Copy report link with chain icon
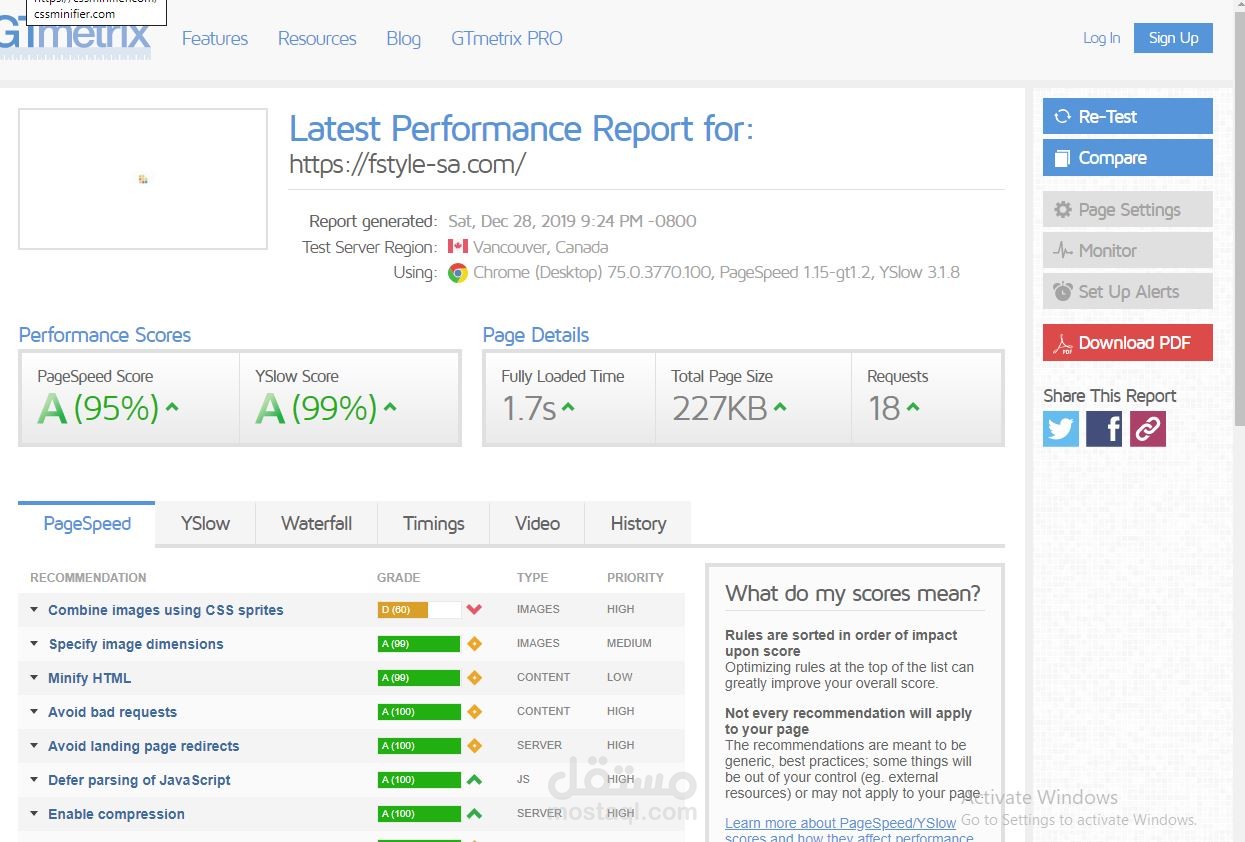Viewport: 1245px width, 842px height. [1148, 429]
